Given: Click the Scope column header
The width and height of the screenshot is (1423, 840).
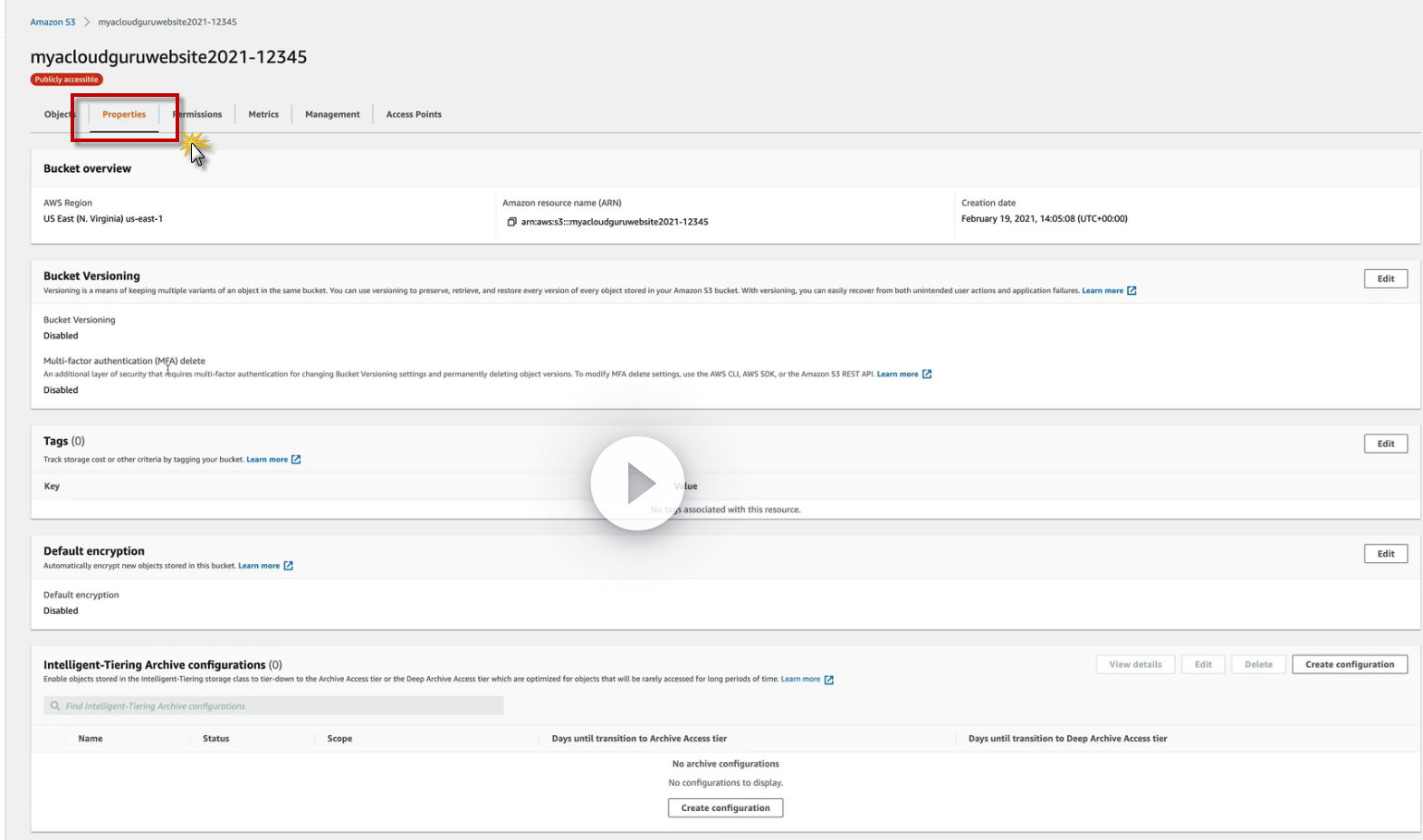Looking at the screenshot, I should [339, 739].
